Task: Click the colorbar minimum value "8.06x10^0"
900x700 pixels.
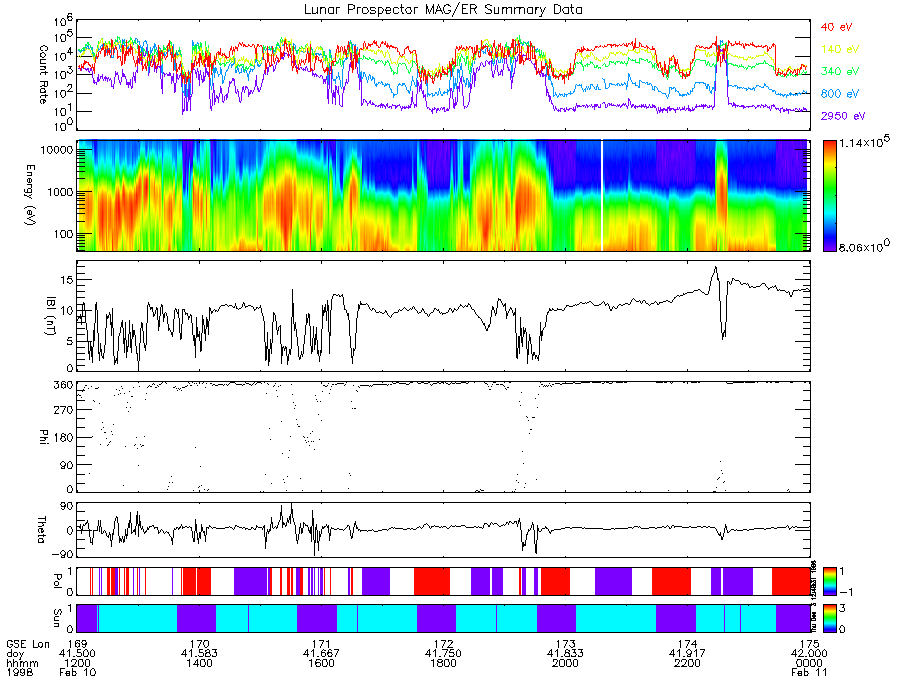Action: (866, 247)
